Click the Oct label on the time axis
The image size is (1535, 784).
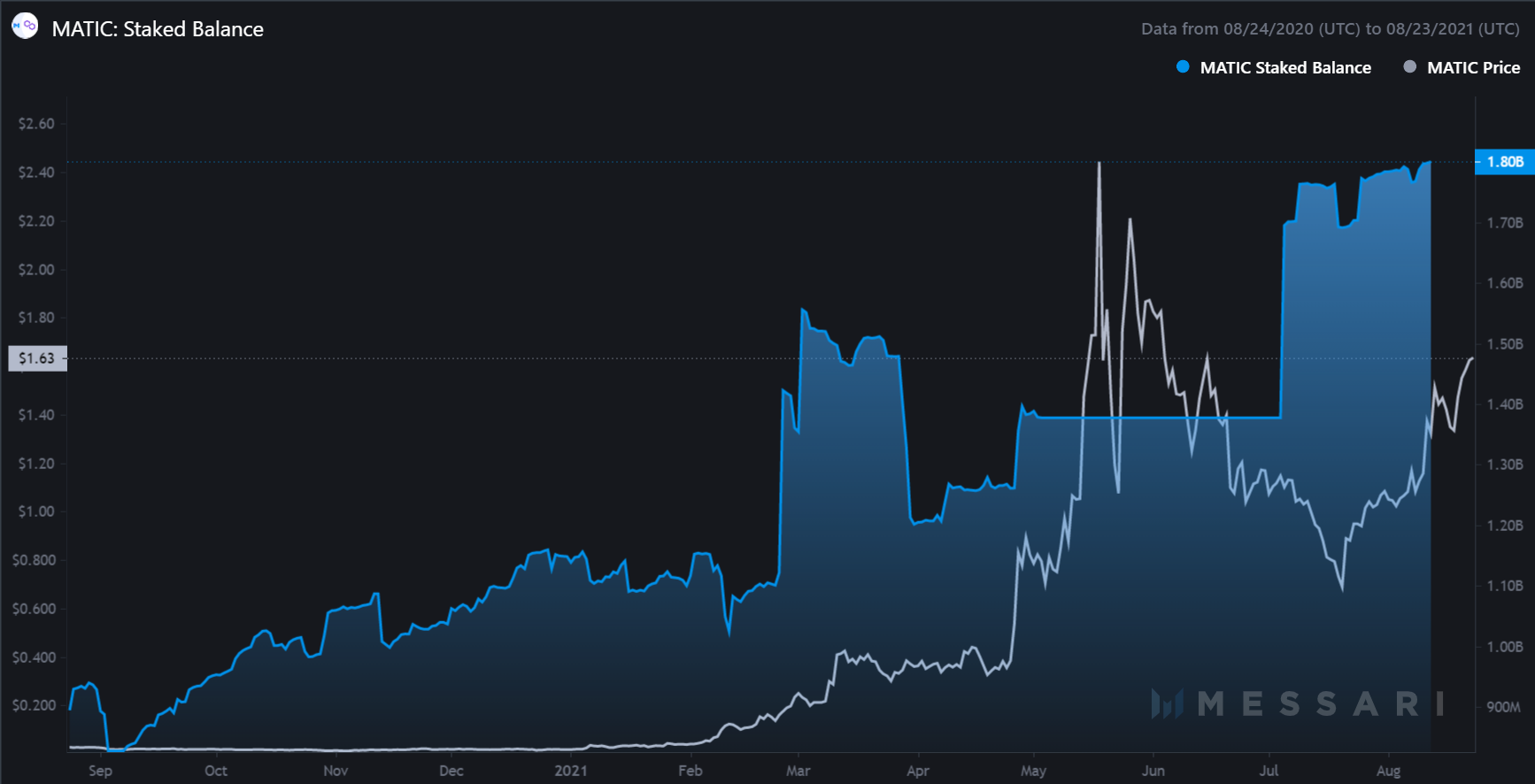tap(216, 771)
